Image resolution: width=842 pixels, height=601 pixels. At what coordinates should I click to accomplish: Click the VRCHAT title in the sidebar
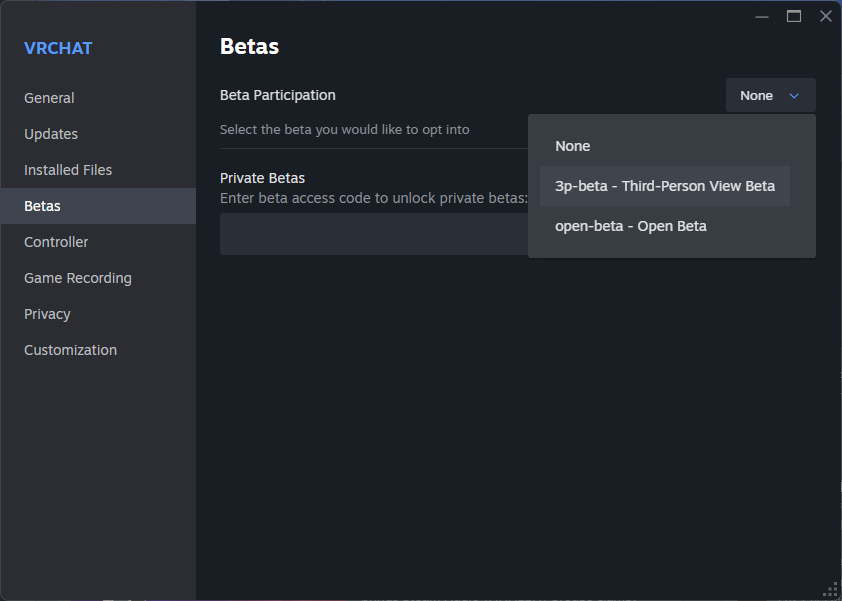tap(58, 49)
